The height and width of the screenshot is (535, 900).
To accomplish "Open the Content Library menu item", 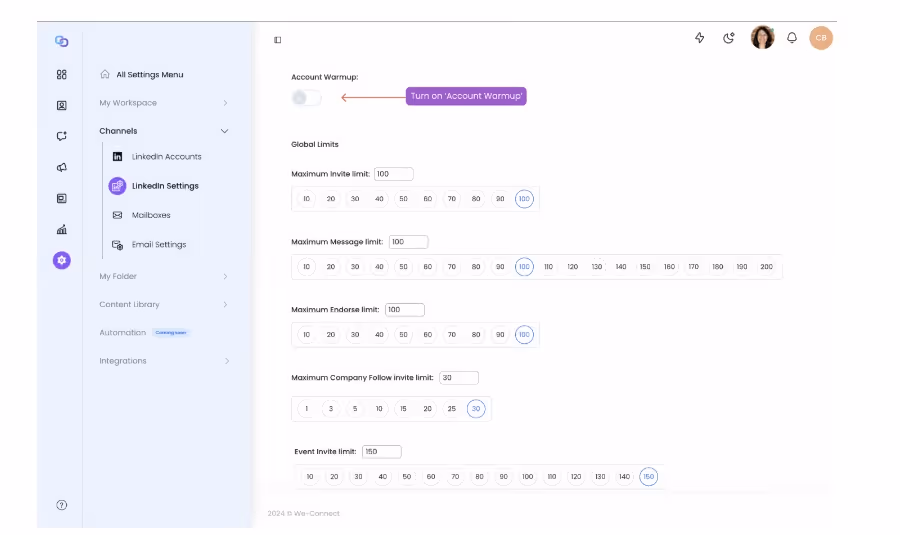I will (129, 304).
